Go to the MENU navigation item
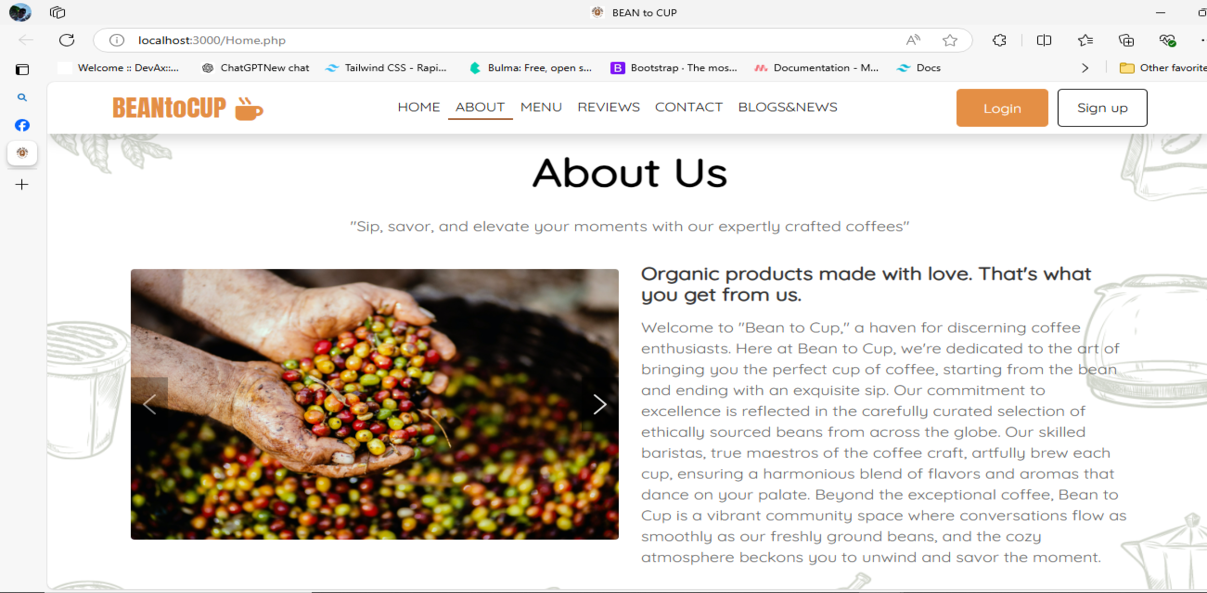Screen dimensions: 1207x593 click(541, 107)
